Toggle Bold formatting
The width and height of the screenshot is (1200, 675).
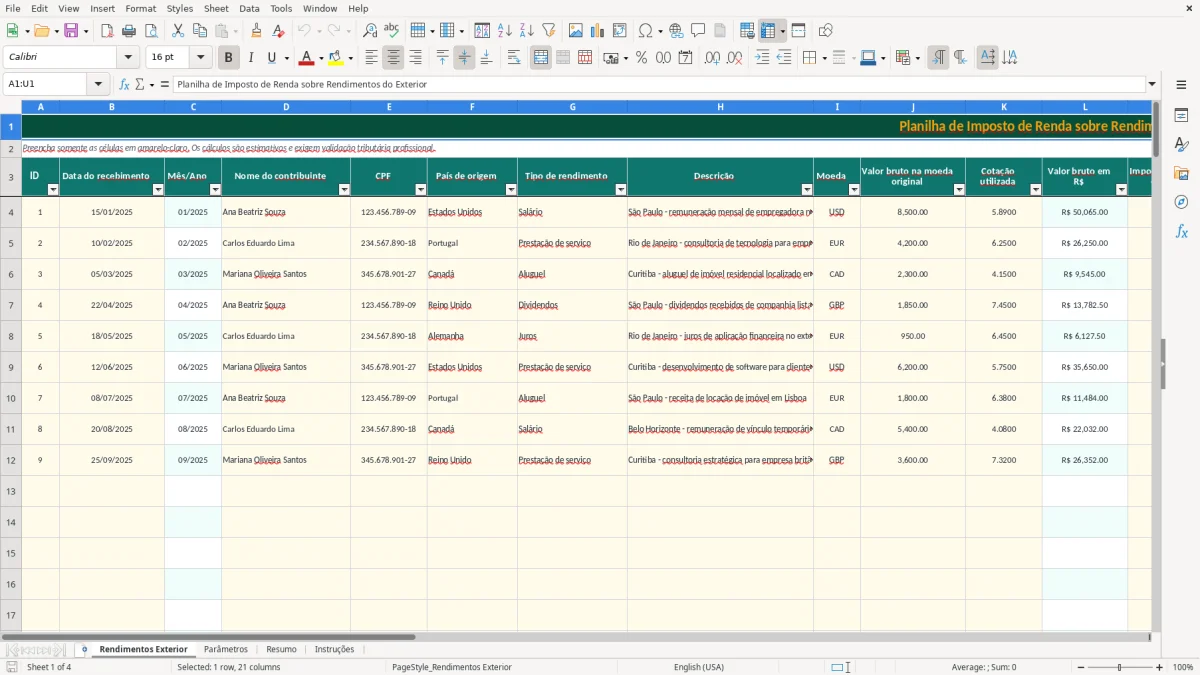tap(229, 58)
